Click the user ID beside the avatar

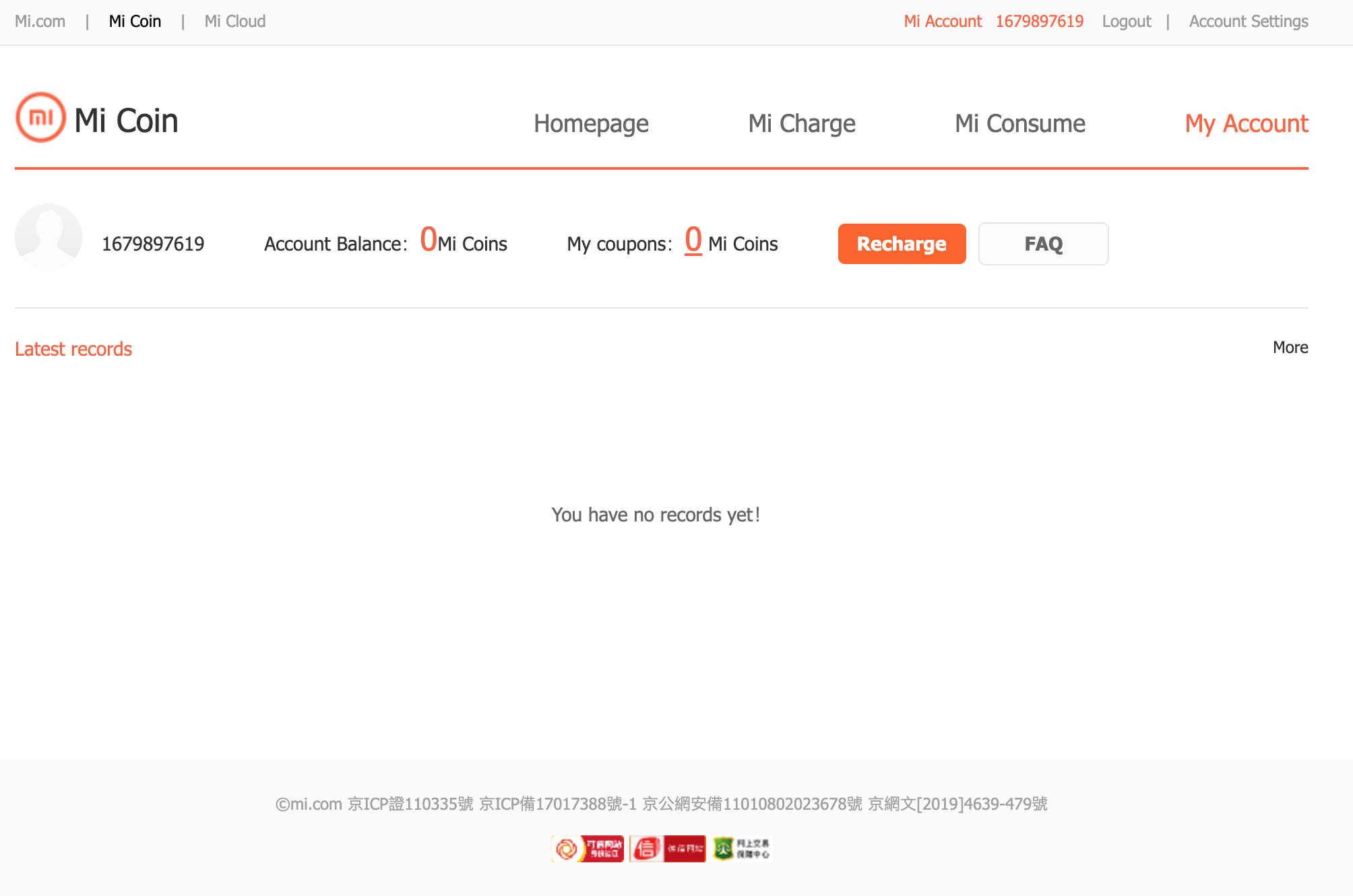pyautogui.click(x=153, y=244)
